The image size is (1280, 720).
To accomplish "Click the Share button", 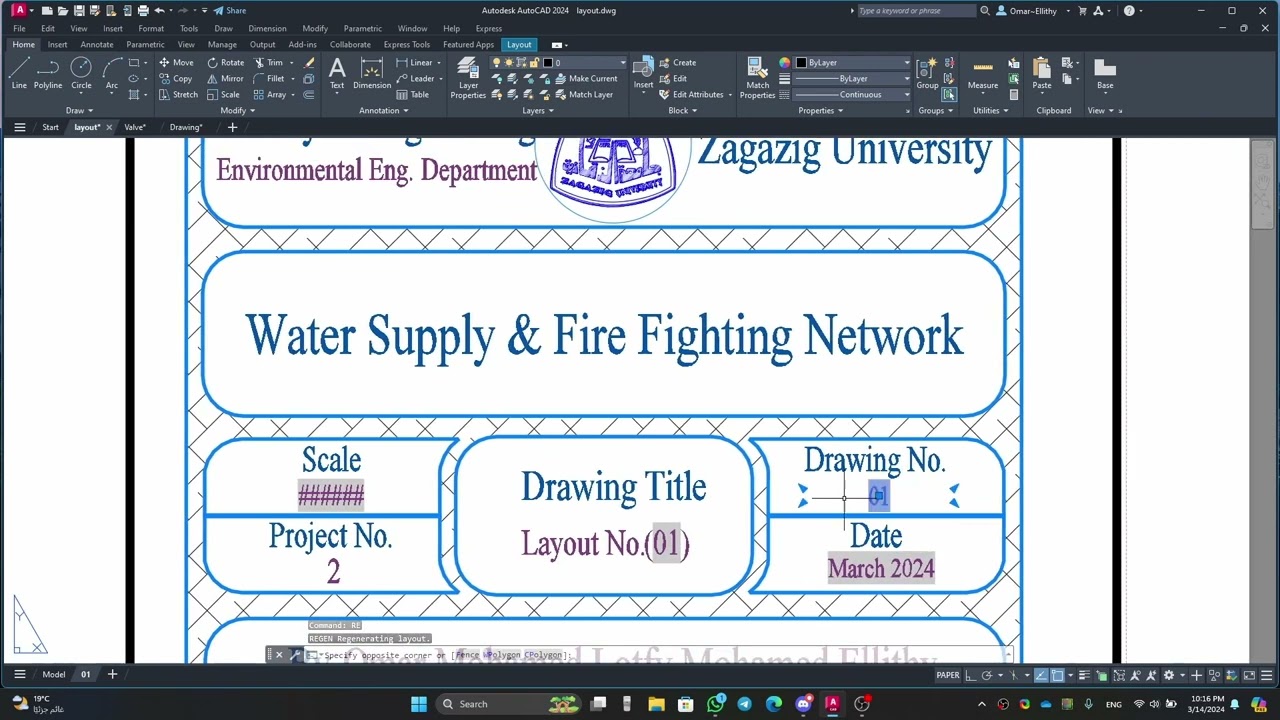I will click(x=230, y=11).
